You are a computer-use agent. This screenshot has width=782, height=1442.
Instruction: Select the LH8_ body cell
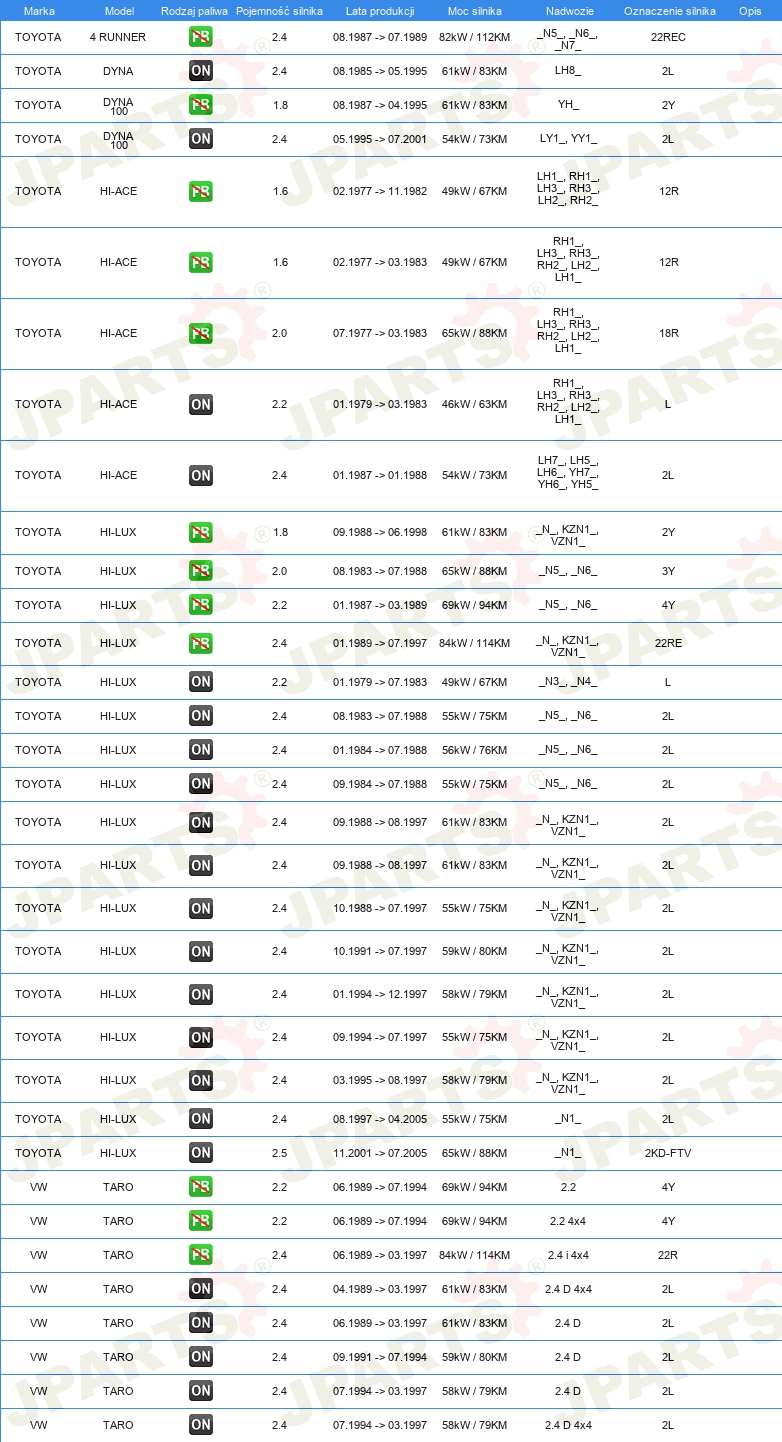click(x=568, y=71)
